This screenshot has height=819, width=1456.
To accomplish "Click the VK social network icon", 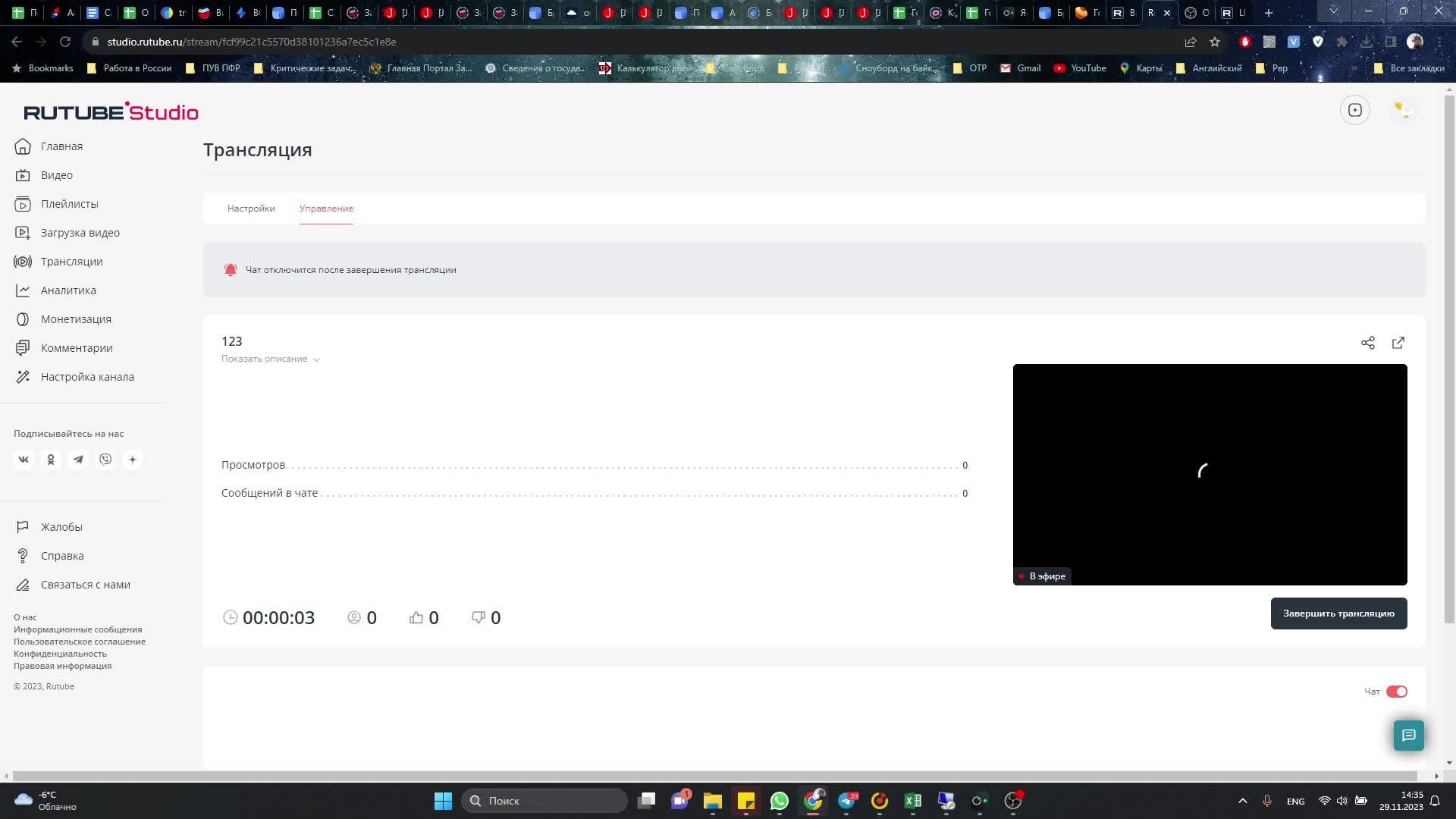I will click(x=24, y=460).
